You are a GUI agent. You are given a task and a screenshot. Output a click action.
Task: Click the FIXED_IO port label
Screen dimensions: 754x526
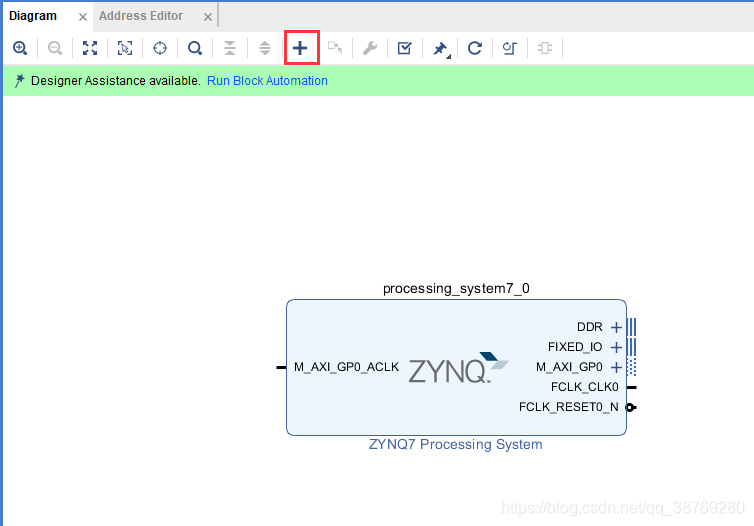[x=575, y=347]
